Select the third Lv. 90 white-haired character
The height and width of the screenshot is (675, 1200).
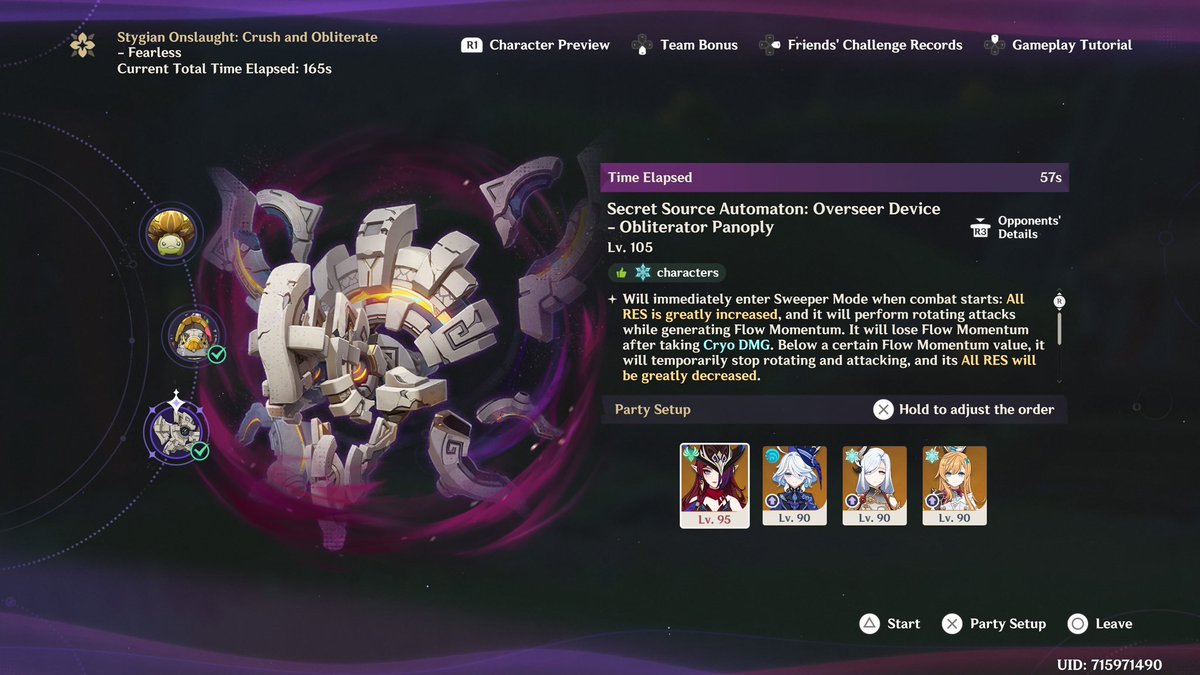(875, 486)
